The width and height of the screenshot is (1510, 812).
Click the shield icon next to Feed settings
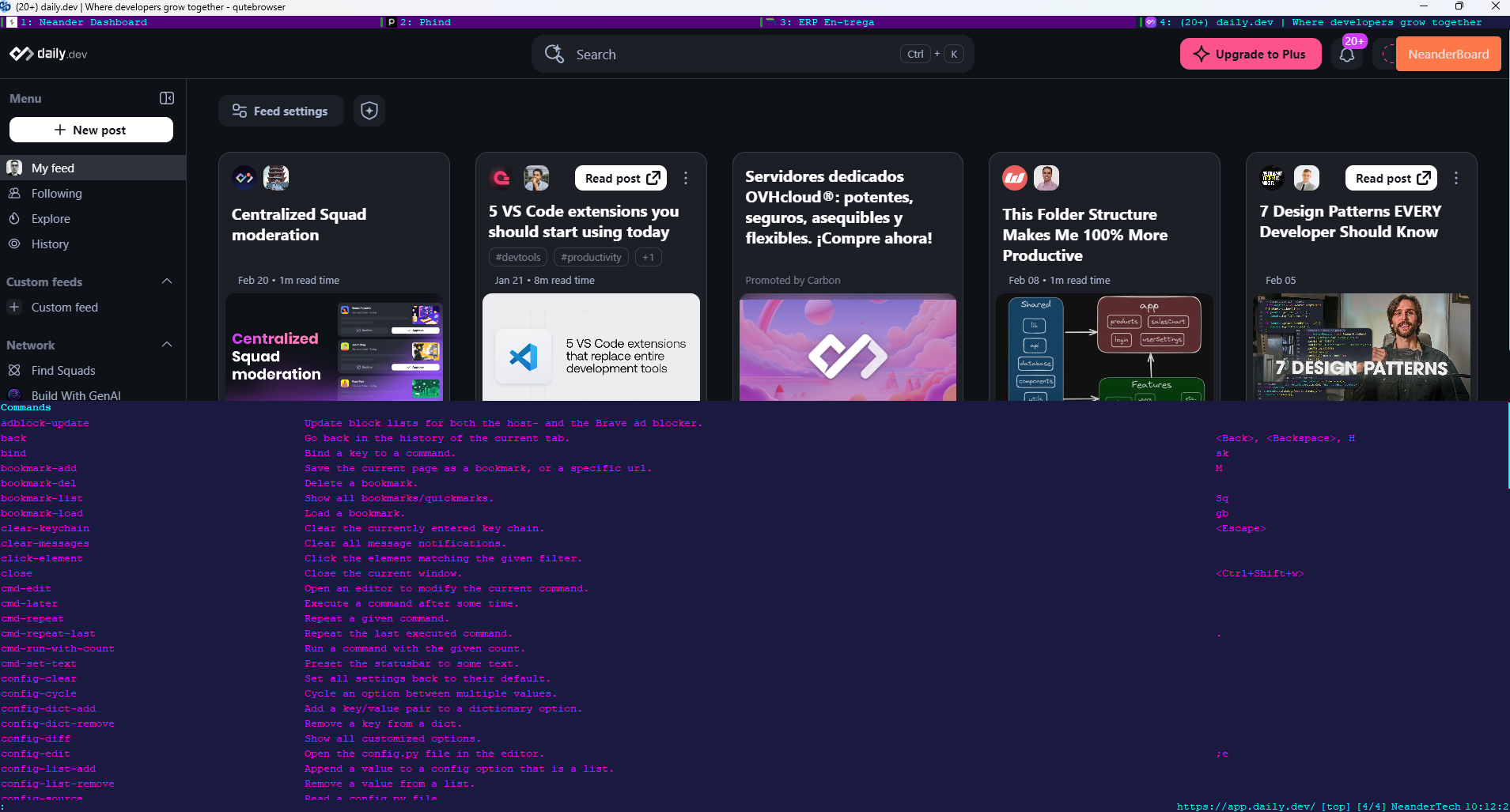point(369,111)
